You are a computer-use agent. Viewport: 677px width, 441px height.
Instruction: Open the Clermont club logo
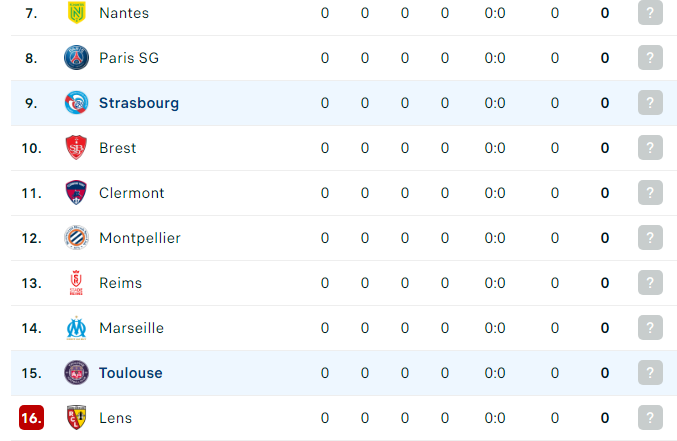[76, 193]
